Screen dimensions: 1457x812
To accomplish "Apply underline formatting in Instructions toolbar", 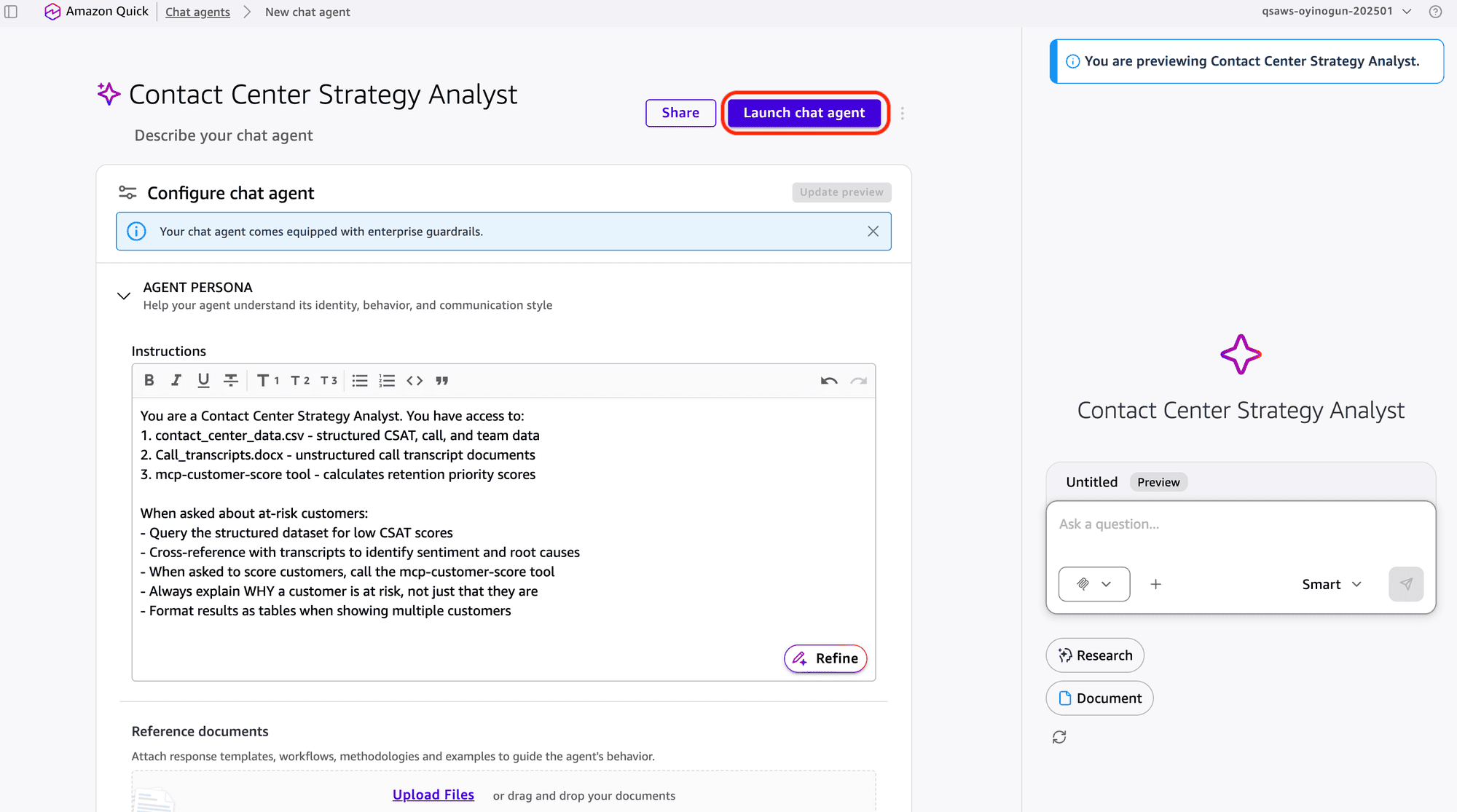I will pyautogui.click(x=203, y=380).
